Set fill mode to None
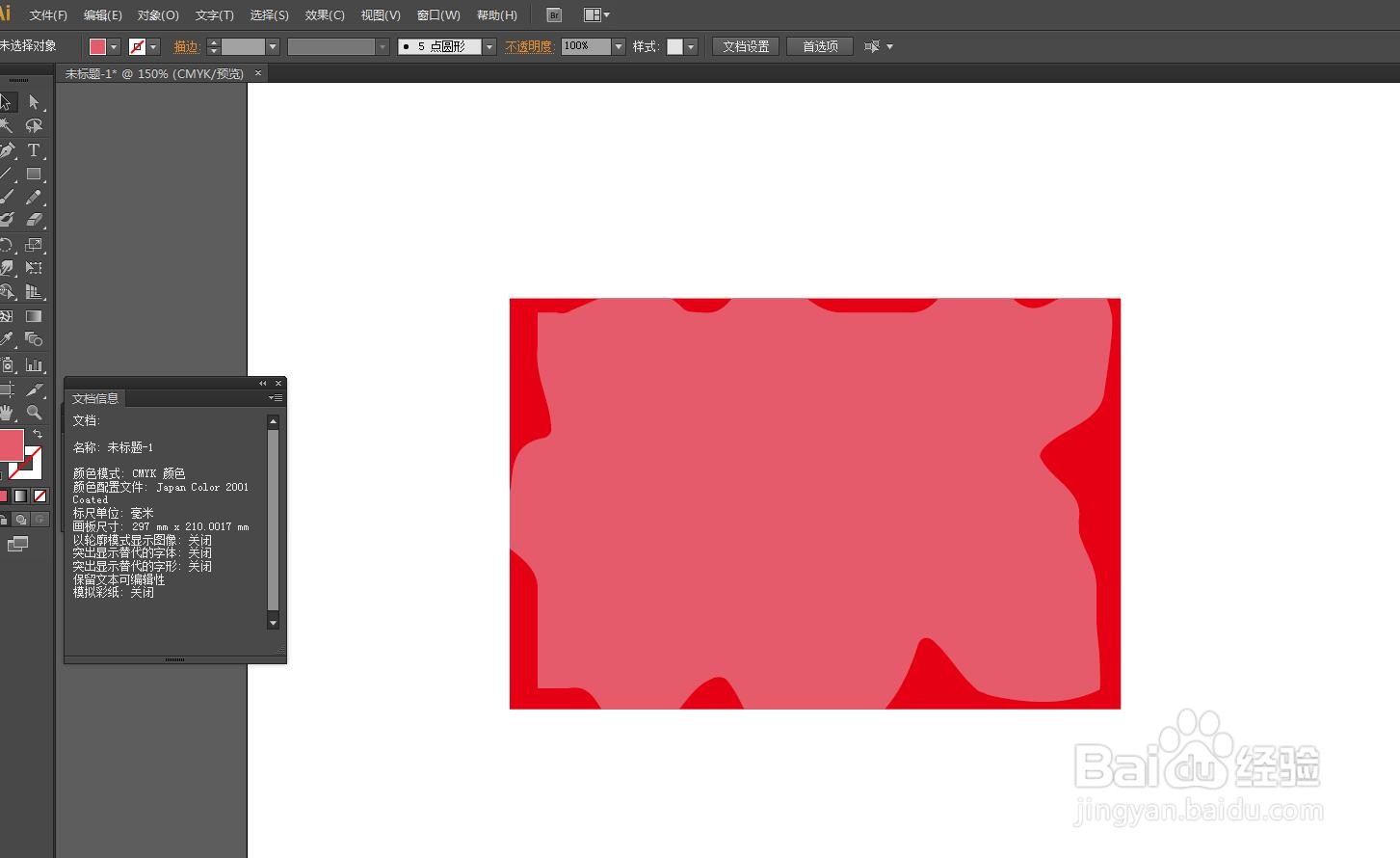This screenshot has width=1400, height=858. coord(40,496)
